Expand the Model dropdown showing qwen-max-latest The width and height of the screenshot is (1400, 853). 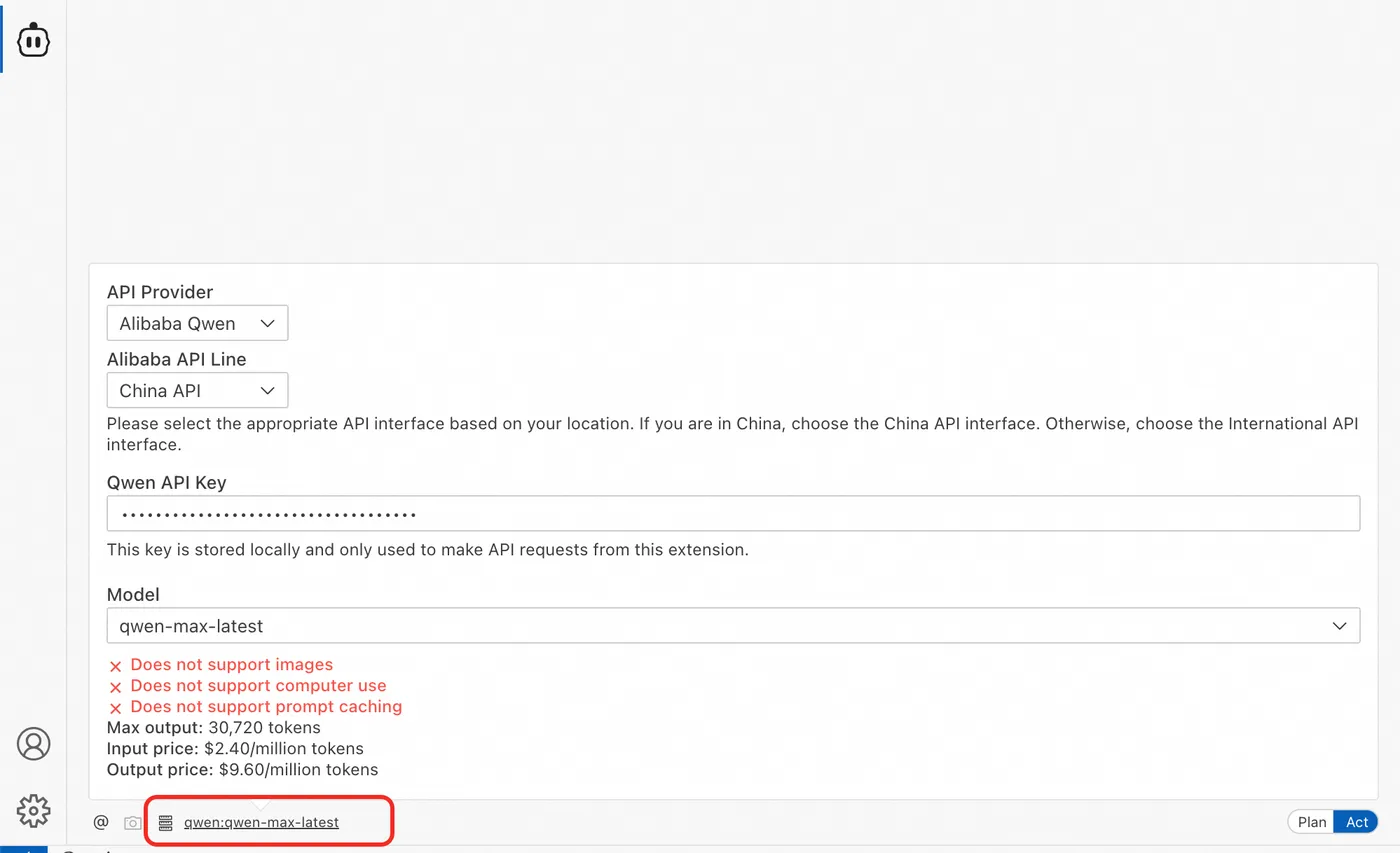tap(733, 626)
